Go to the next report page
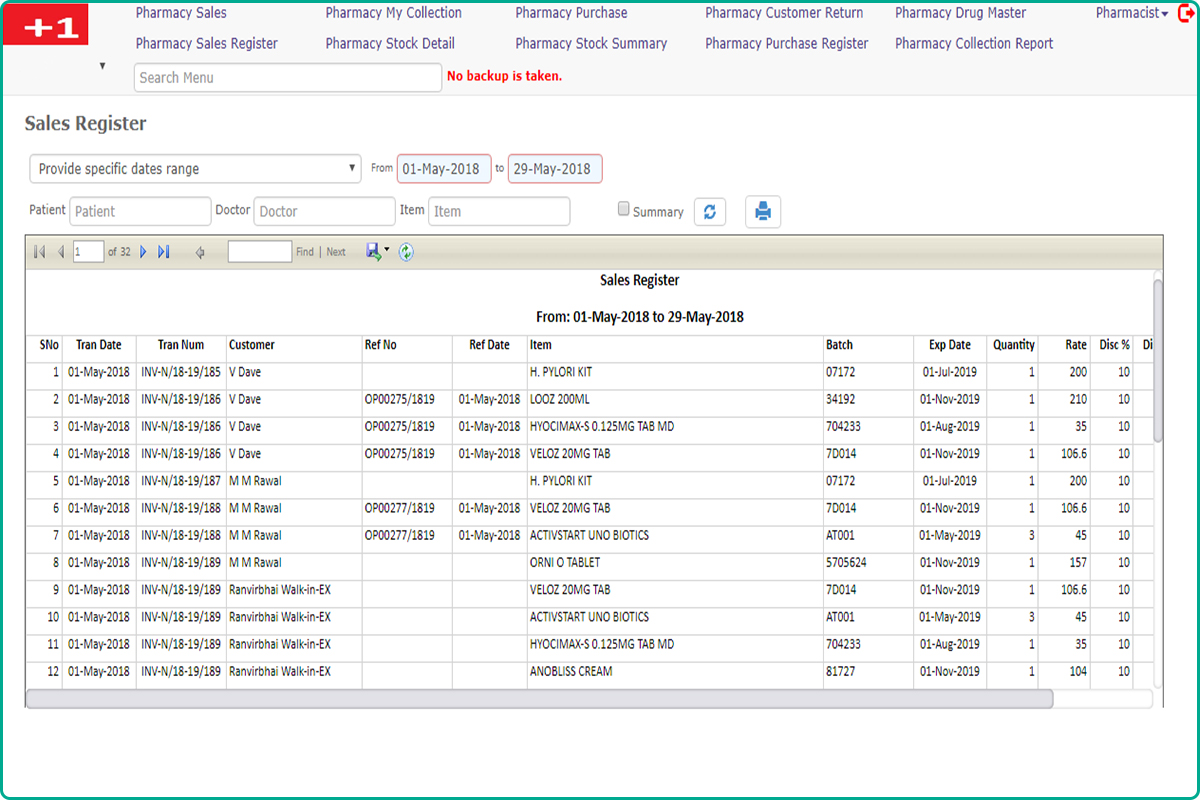1200x800 pixels. 143,252
